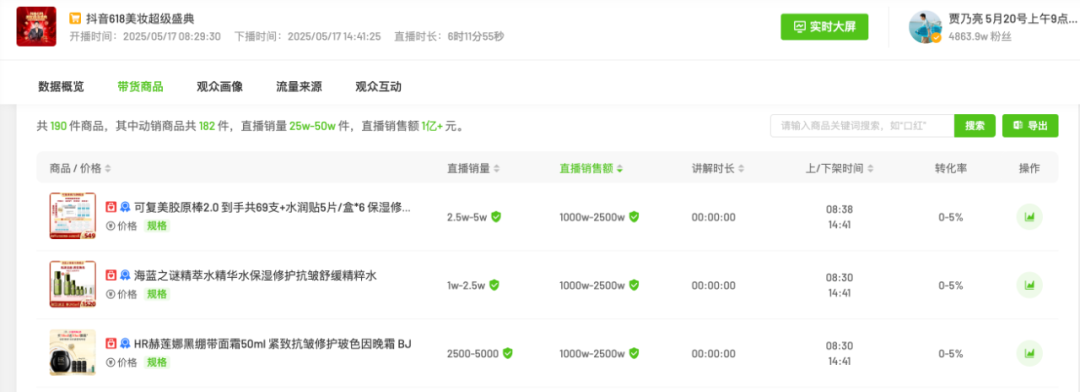
Task: Sort by 直播销售额 column arrows
Action: pos(620,169)
